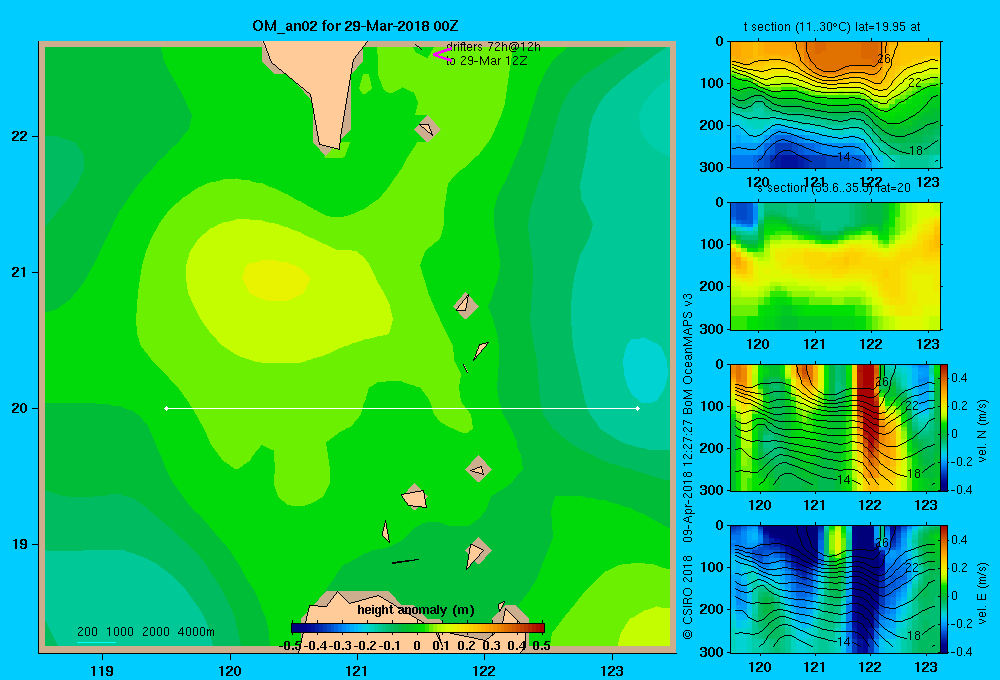
Task: Click the '4000m' bathymetry legend label
Action: (196, 632)
